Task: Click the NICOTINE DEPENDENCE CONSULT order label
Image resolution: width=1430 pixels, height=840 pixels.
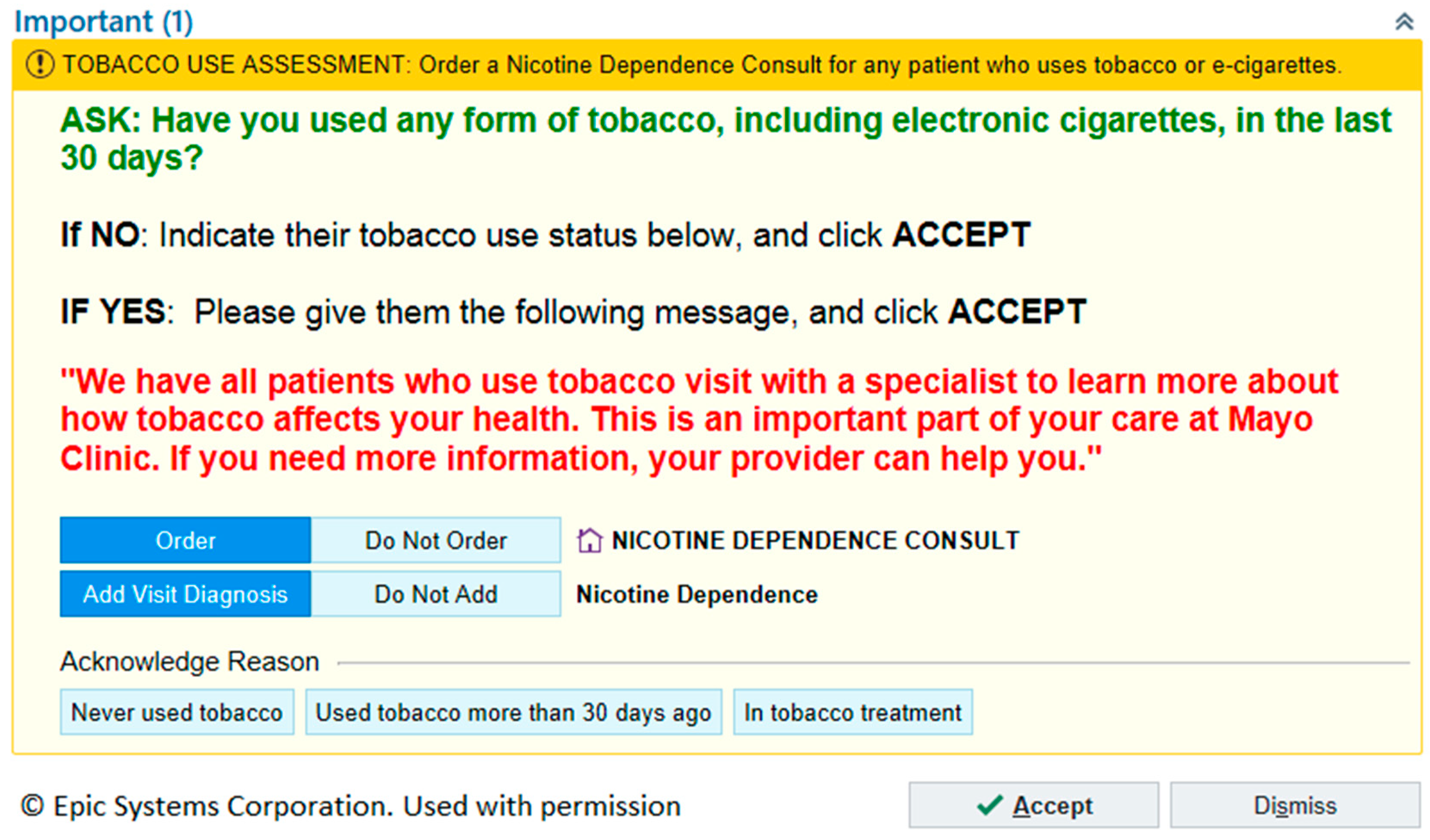Action: click(x=815, y=540)
